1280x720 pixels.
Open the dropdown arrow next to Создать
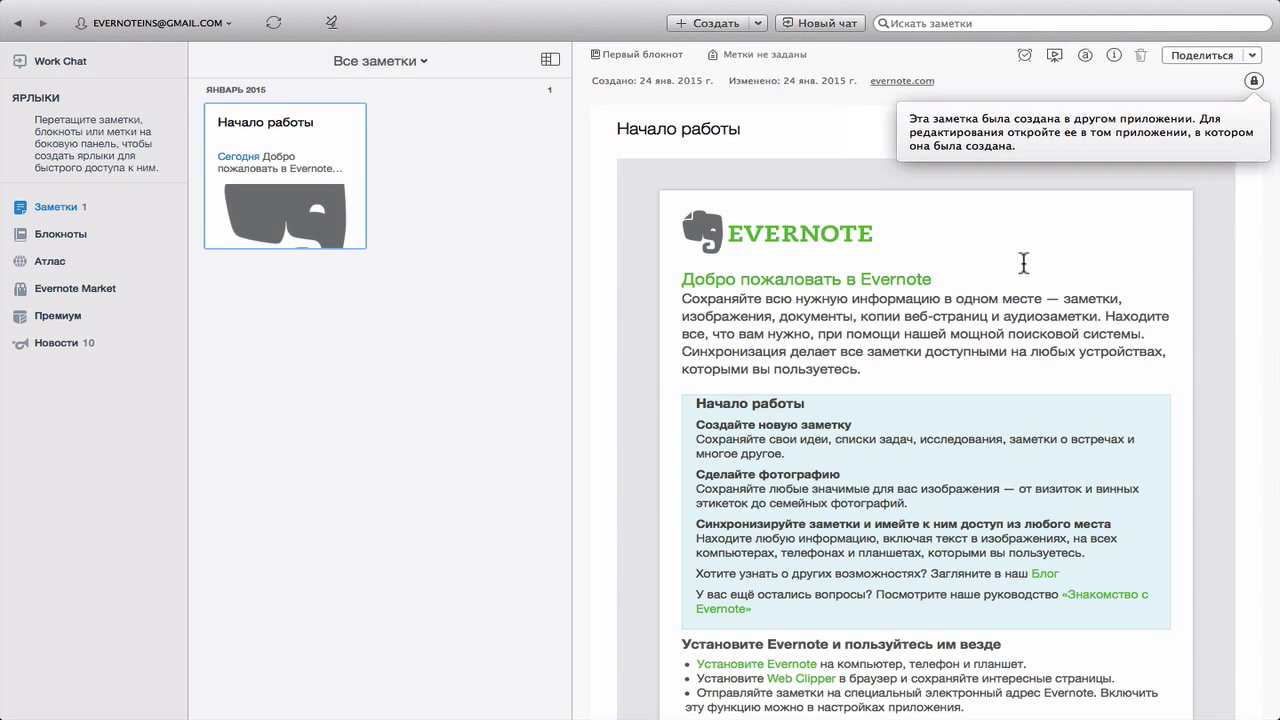(758, 23)
